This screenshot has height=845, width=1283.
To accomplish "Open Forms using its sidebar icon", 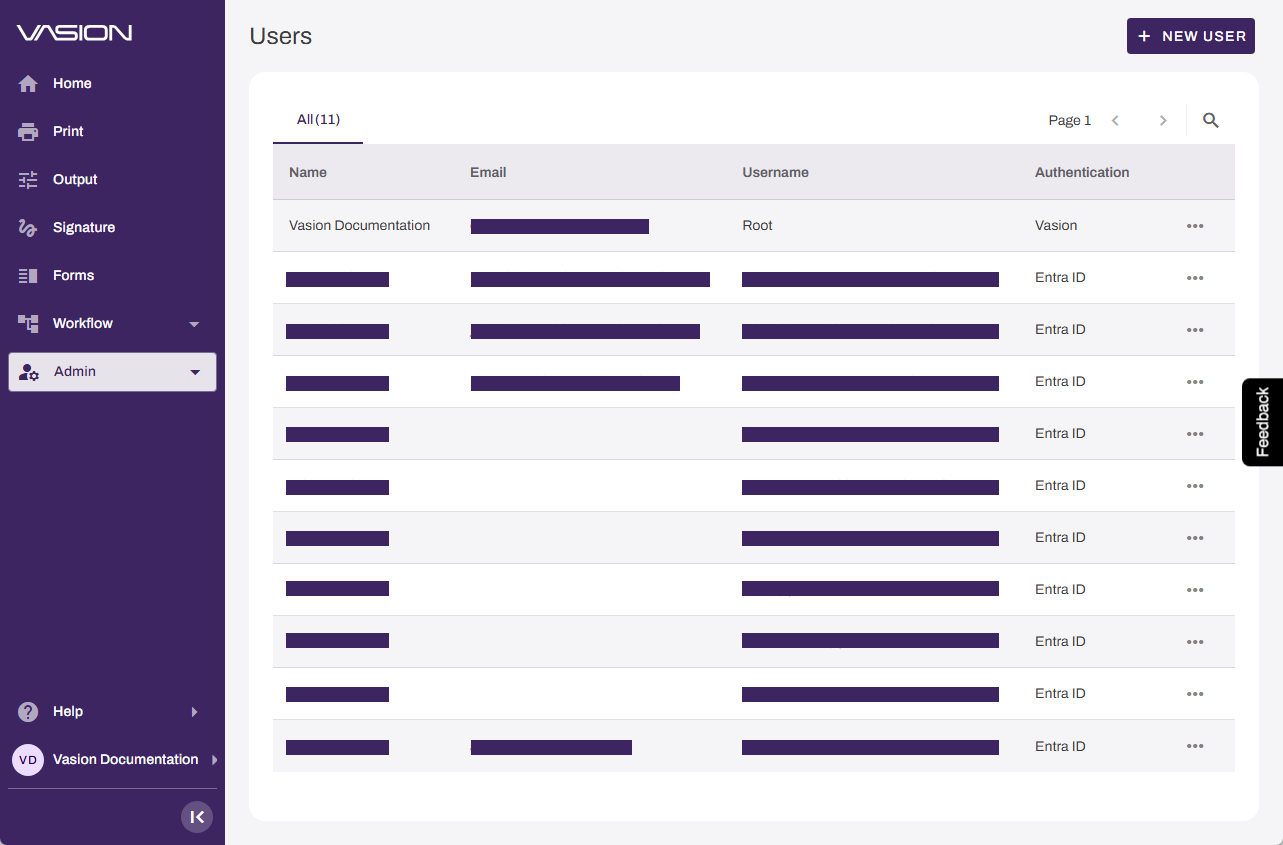I will tap(28, 276).
